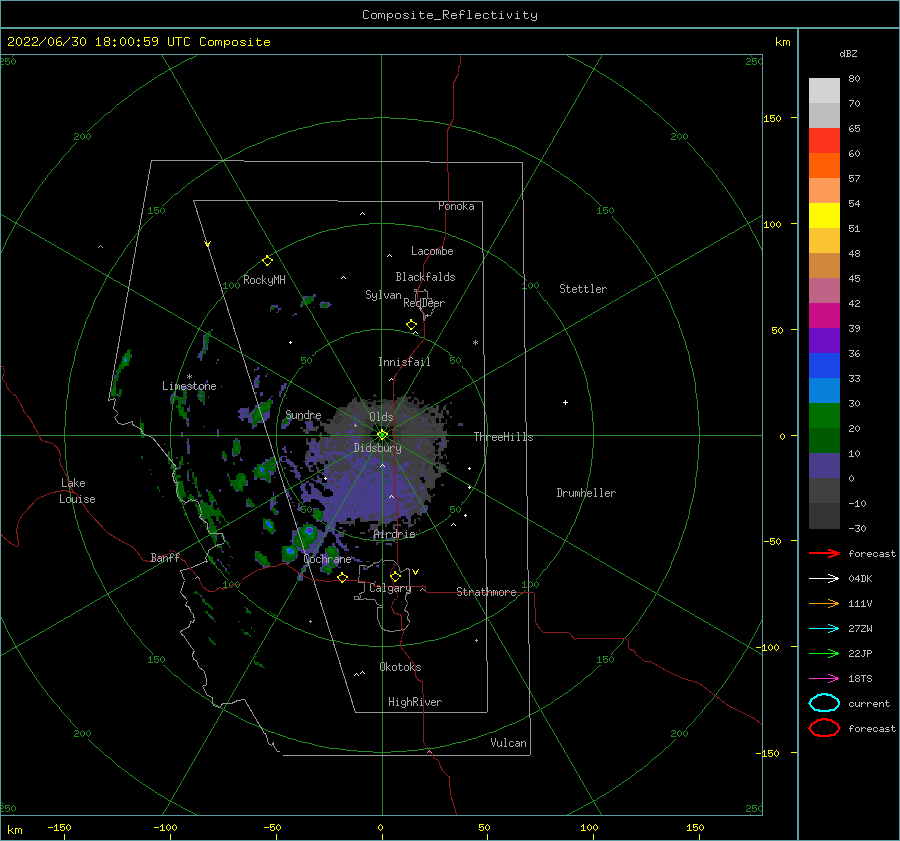
Task: Click the Sundre label
Action: [x=303, y=415]
